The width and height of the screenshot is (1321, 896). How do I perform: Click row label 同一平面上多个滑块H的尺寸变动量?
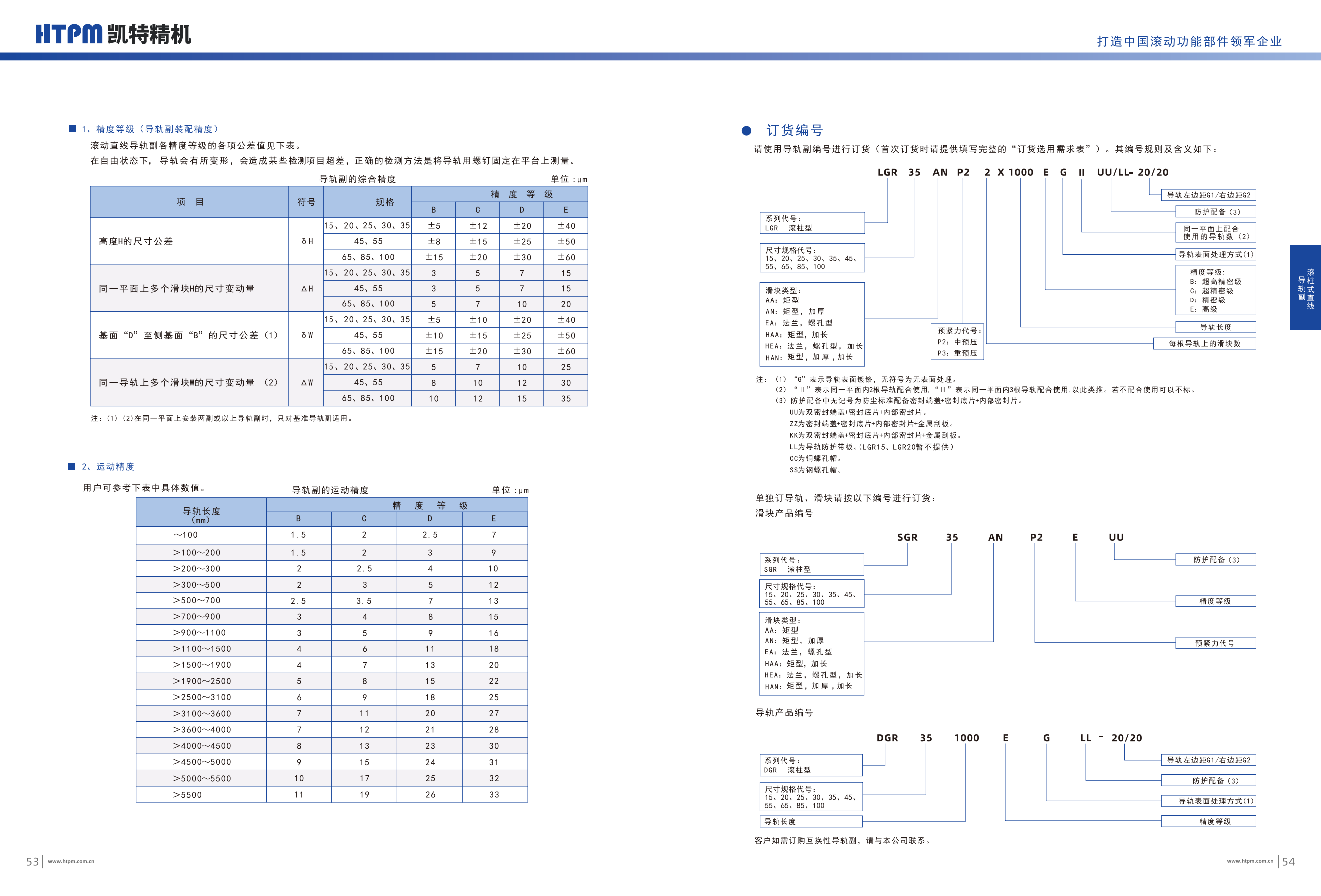177,288
